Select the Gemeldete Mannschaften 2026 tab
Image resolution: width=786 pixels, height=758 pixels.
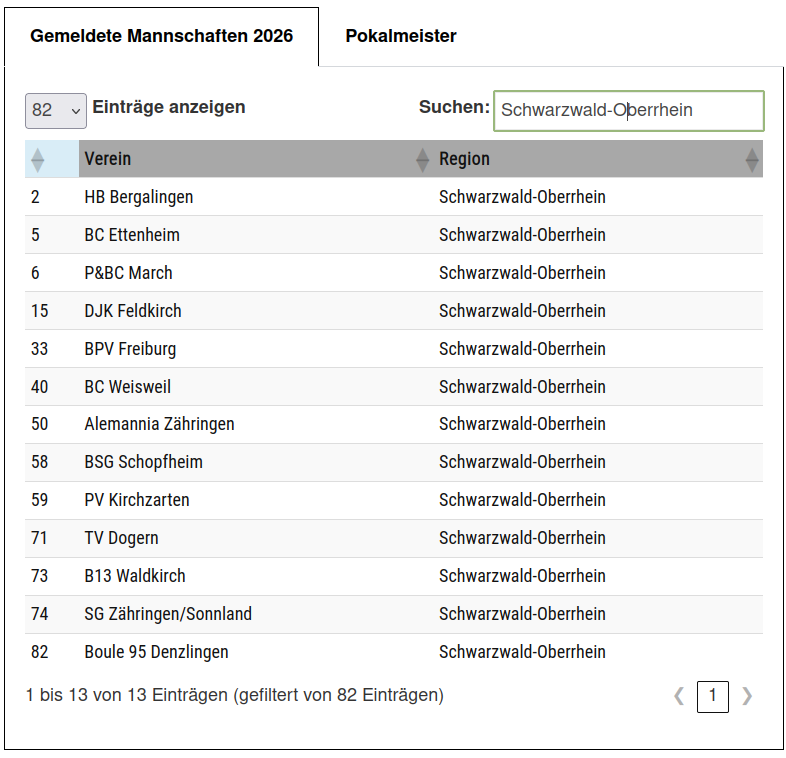tap(161, 36)
